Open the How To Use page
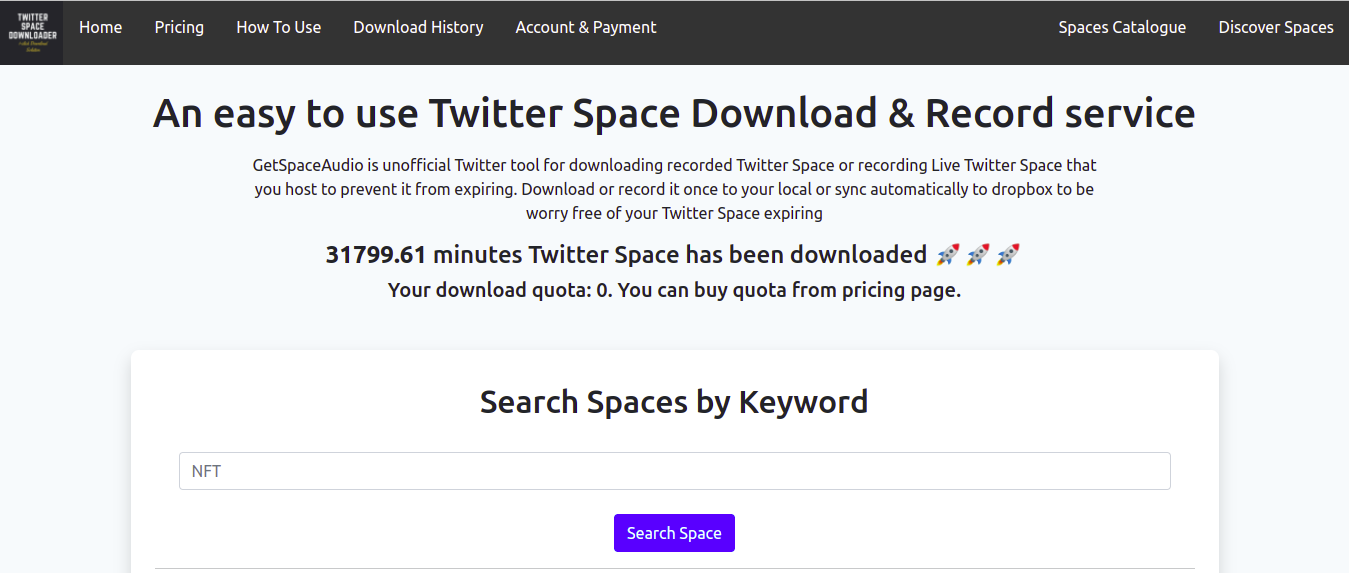This screenshot has width=1349, height=573. [279, 28]
